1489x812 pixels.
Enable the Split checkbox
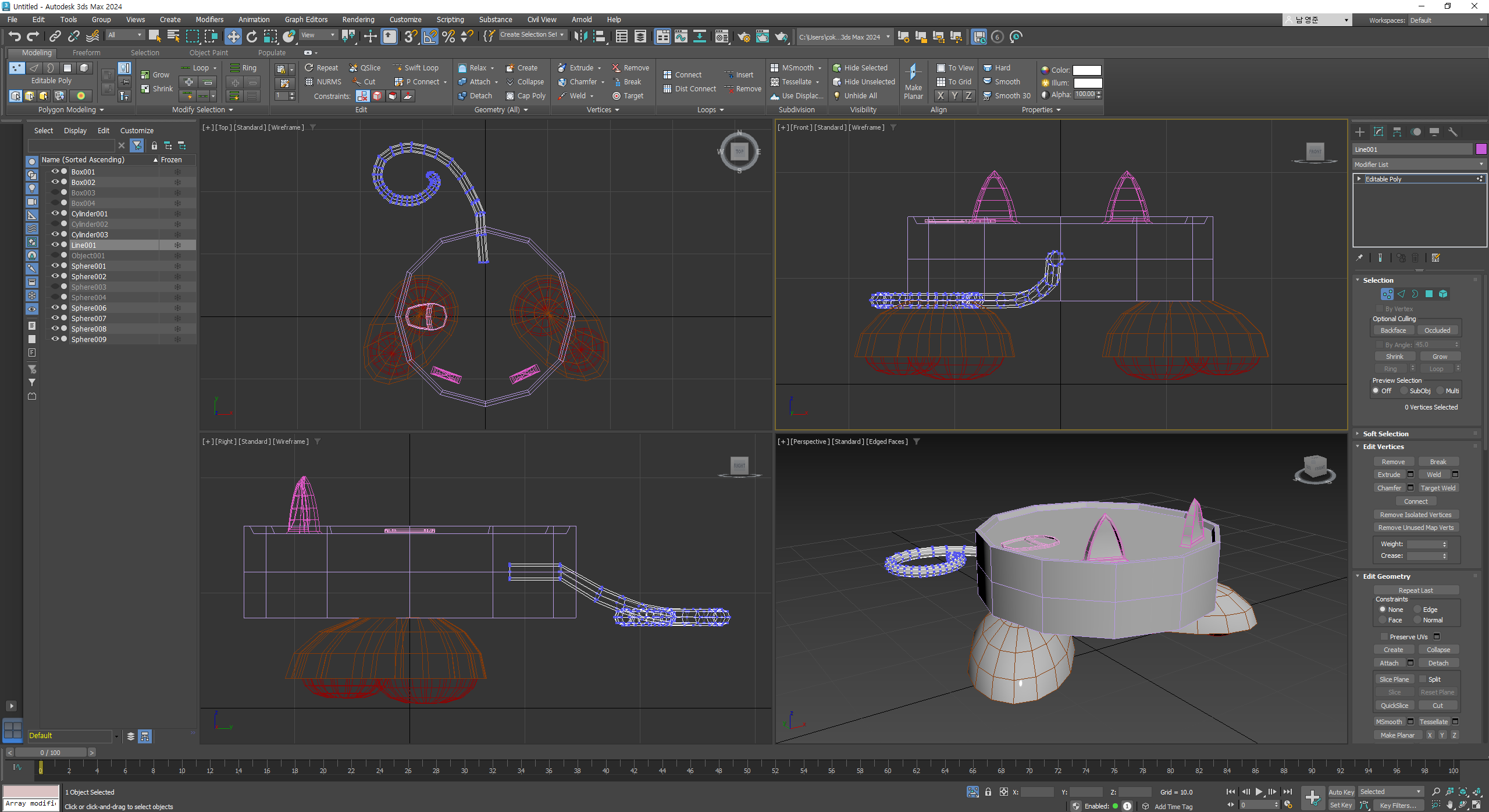(x=1423, y=679)
